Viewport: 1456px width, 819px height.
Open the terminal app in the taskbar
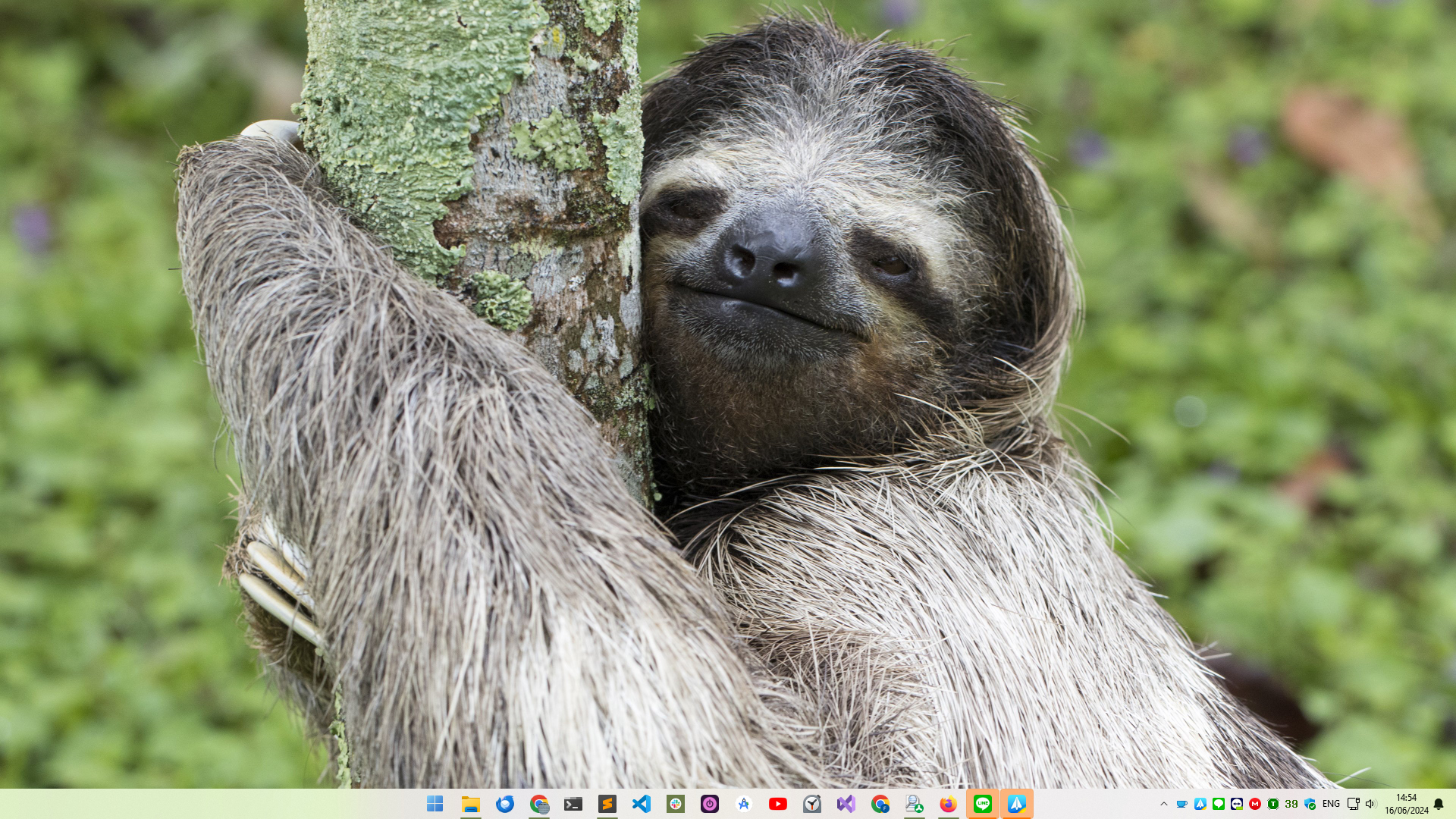573,804
